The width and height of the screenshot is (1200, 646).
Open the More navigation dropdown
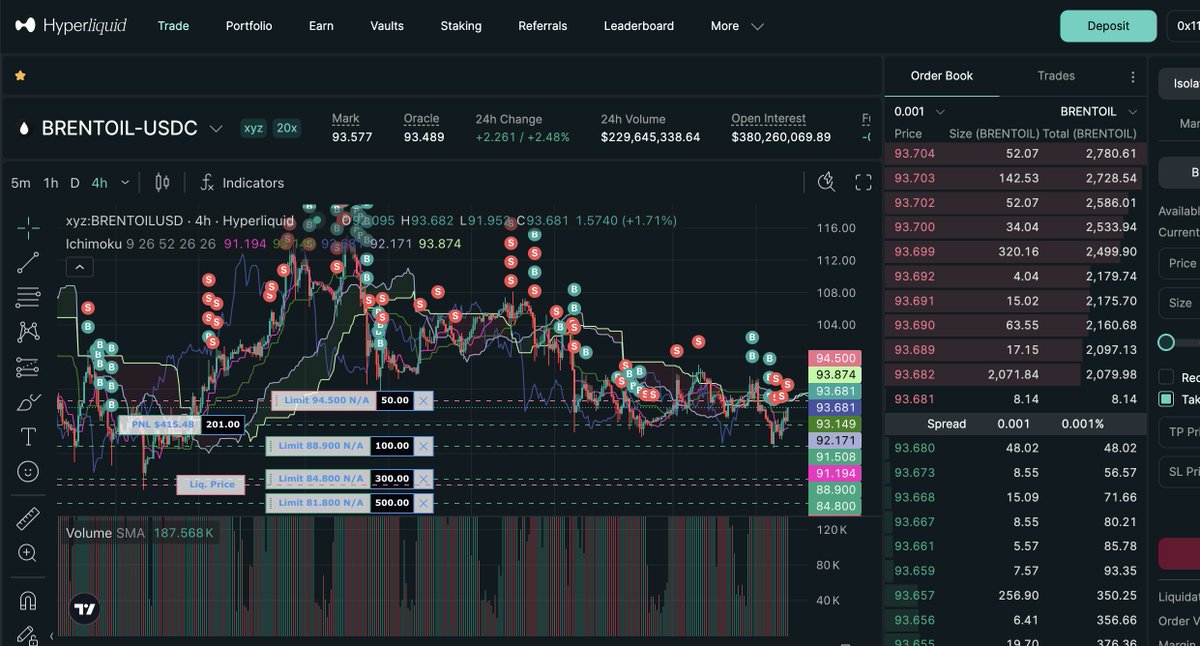point(737,26)
